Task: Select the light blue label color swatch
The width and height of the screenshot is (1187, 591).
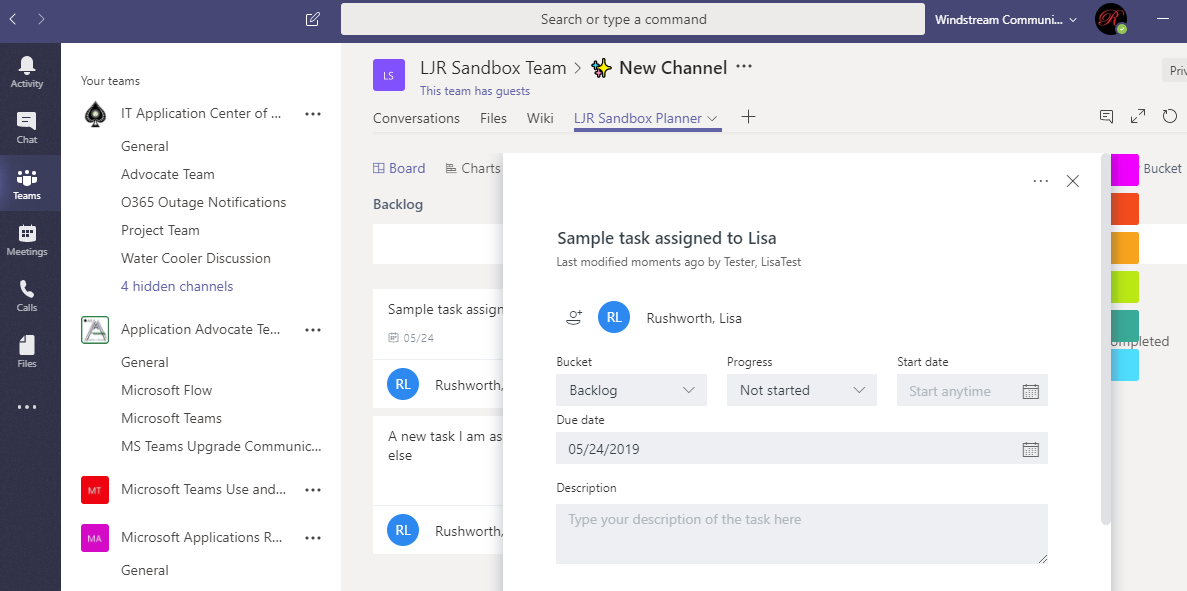Action: click(x=1125, y=365)
